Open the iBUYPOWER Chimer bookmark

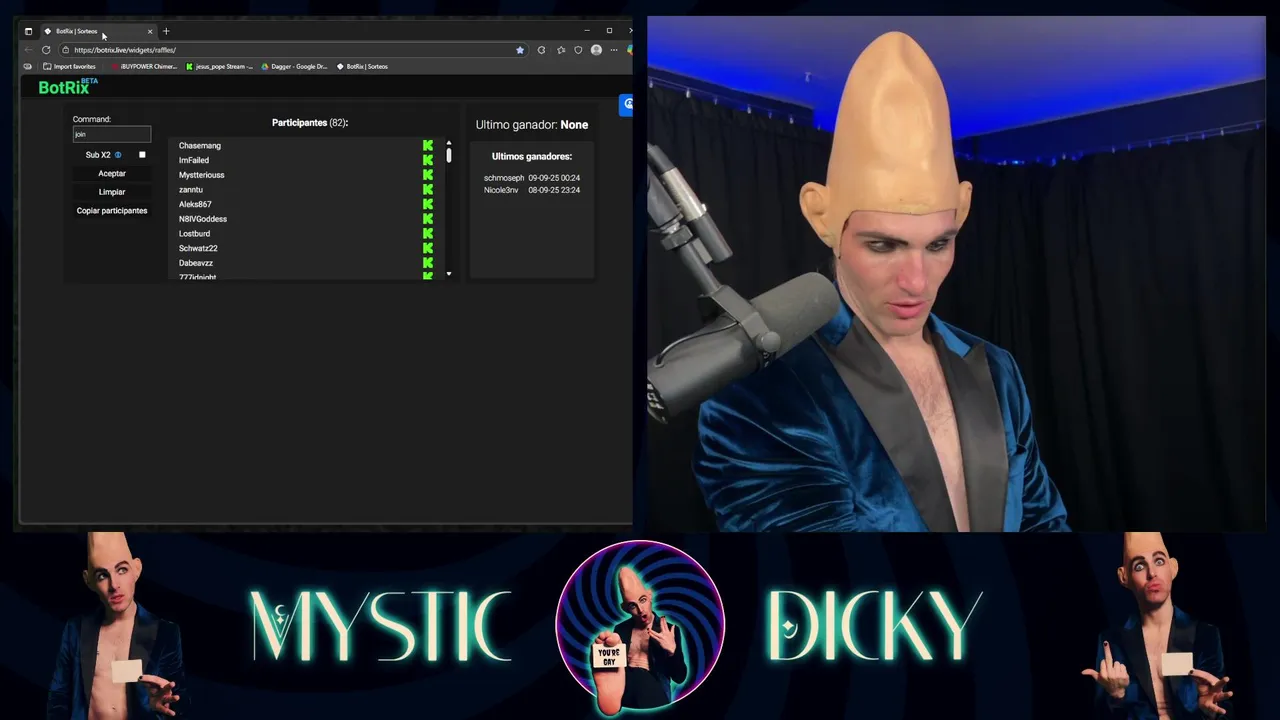144,67
